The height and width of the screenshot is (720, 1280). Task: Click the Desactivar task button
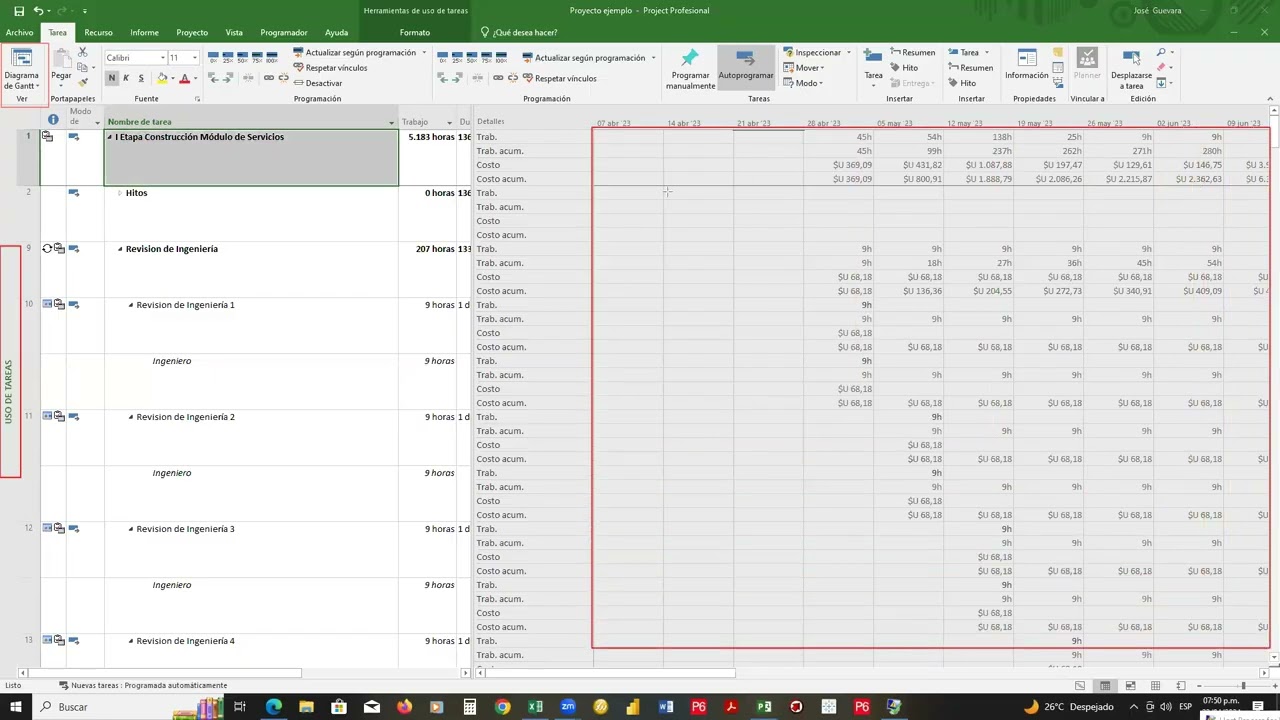[x=317, y=83]
